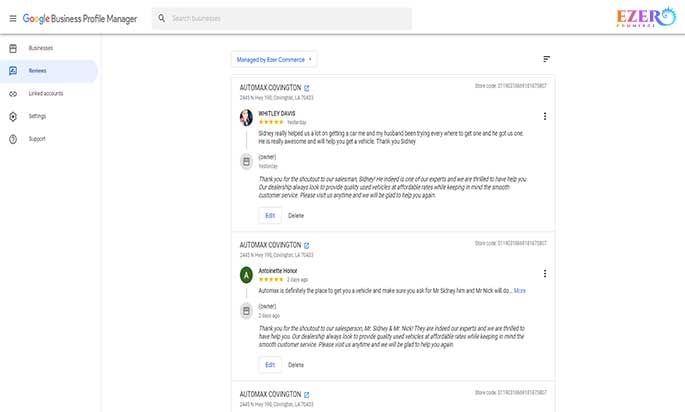The width and height of the screenshot is (685, 412).
Task: Click the third AUTOMAX COVINGTON business title
Action: click(x=270, y=394)
